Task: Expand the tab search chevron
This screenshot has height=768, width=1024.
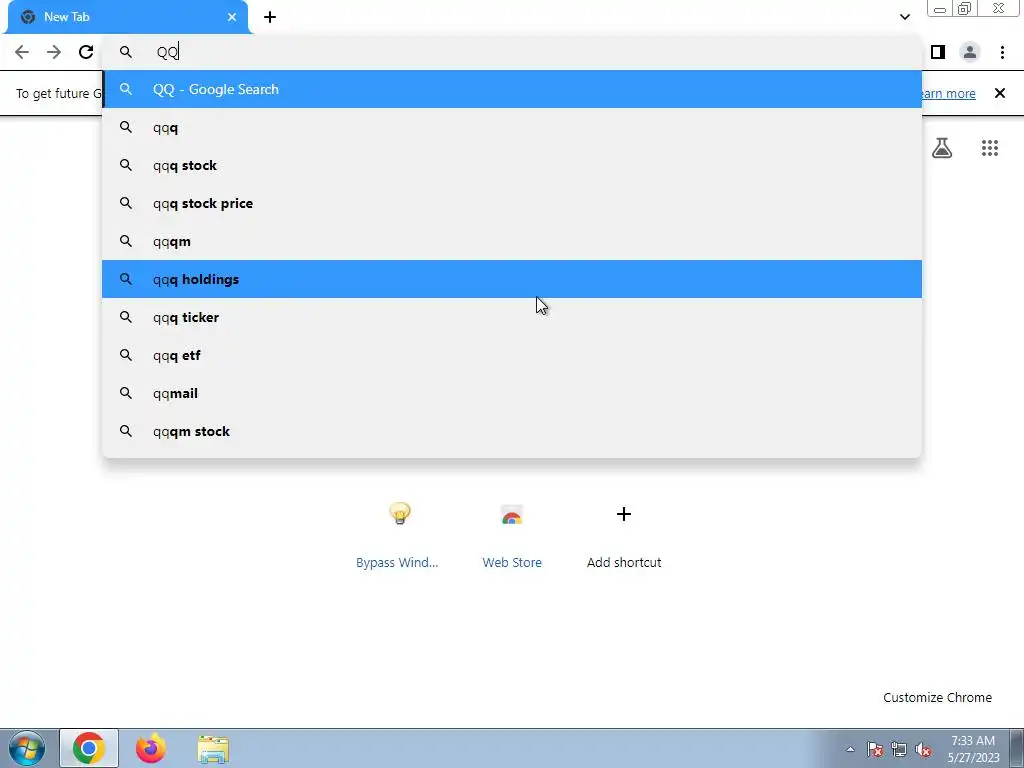Action: pyautogui.click(x=904, y=17)
